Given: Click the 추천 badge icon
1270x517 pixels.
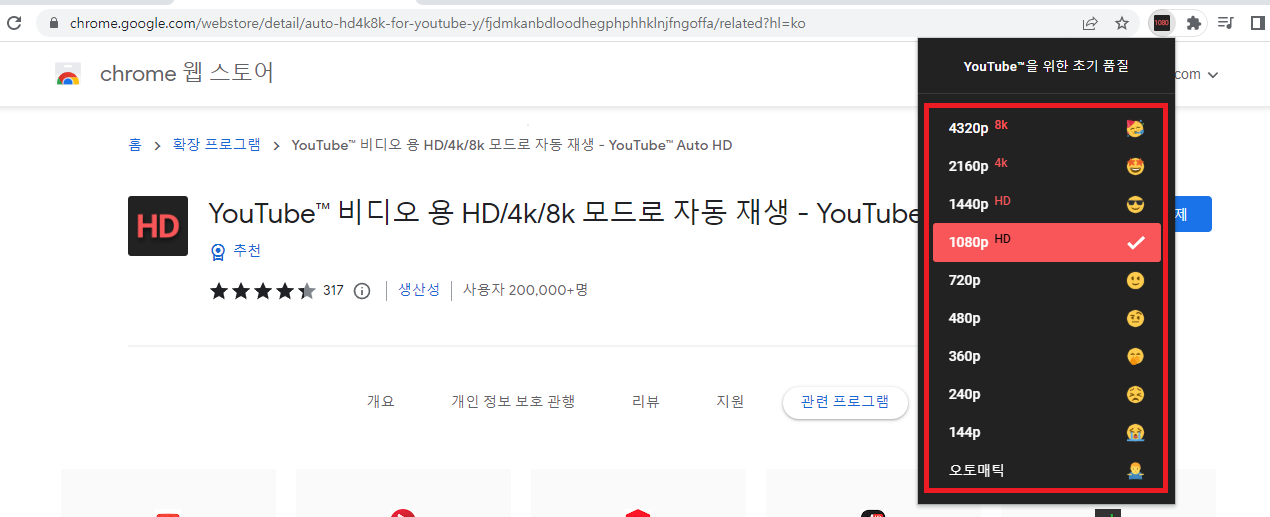Looking at the screenshot, I should 217,251.
